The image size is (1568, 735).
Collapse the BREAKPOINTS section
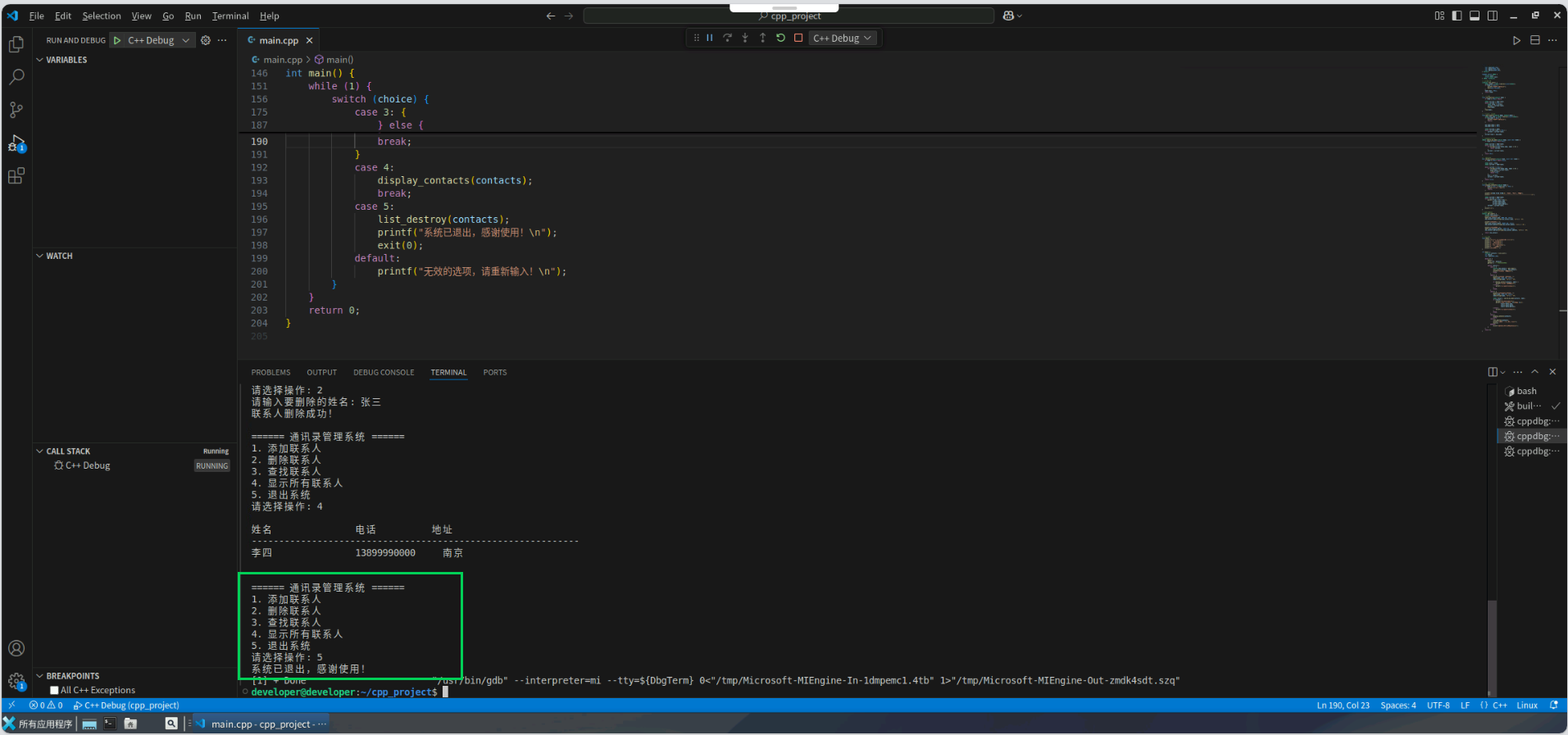point(72,676)
